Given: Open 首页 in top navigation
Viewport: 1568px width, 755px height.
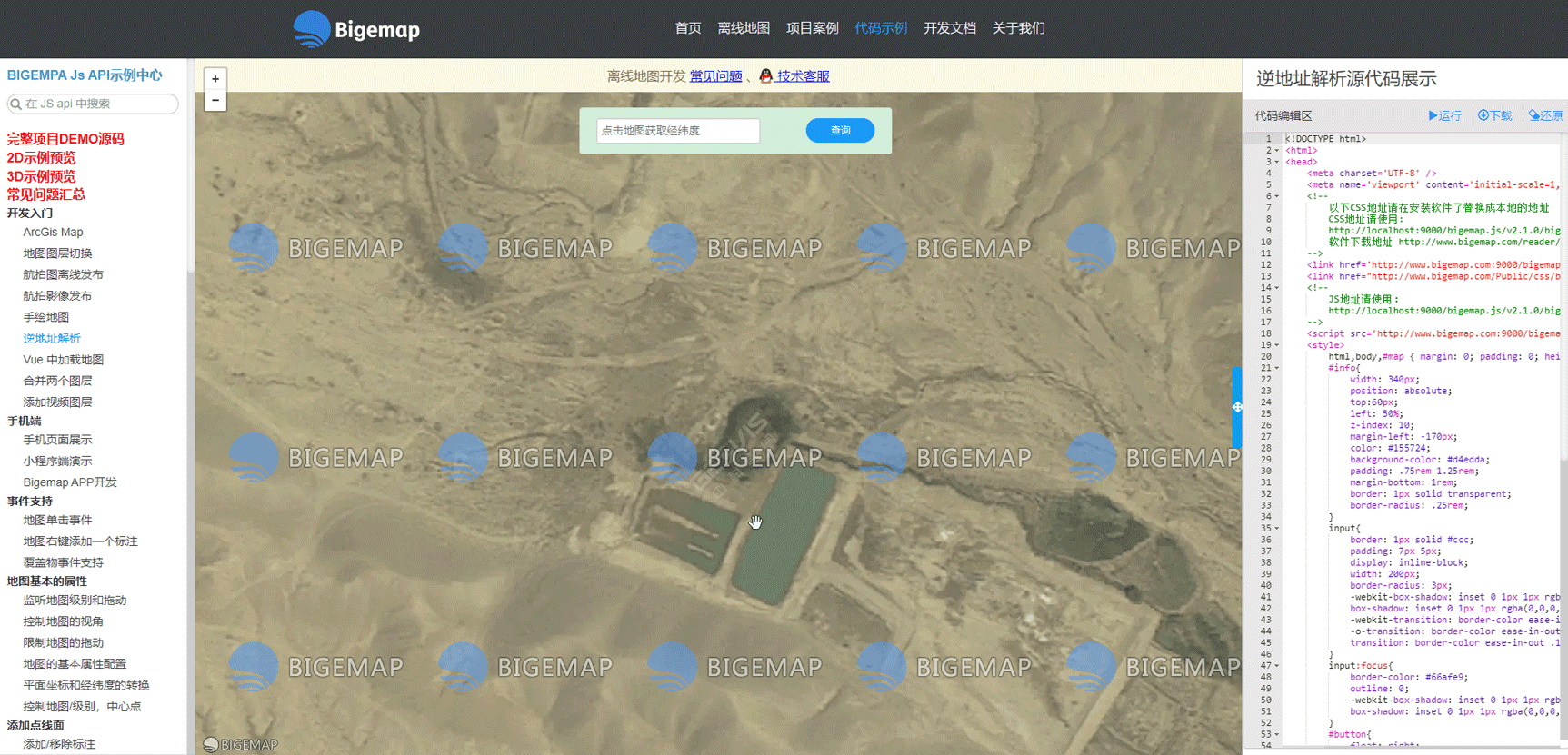Looking at the screenshot, I should tap(688, 28).
